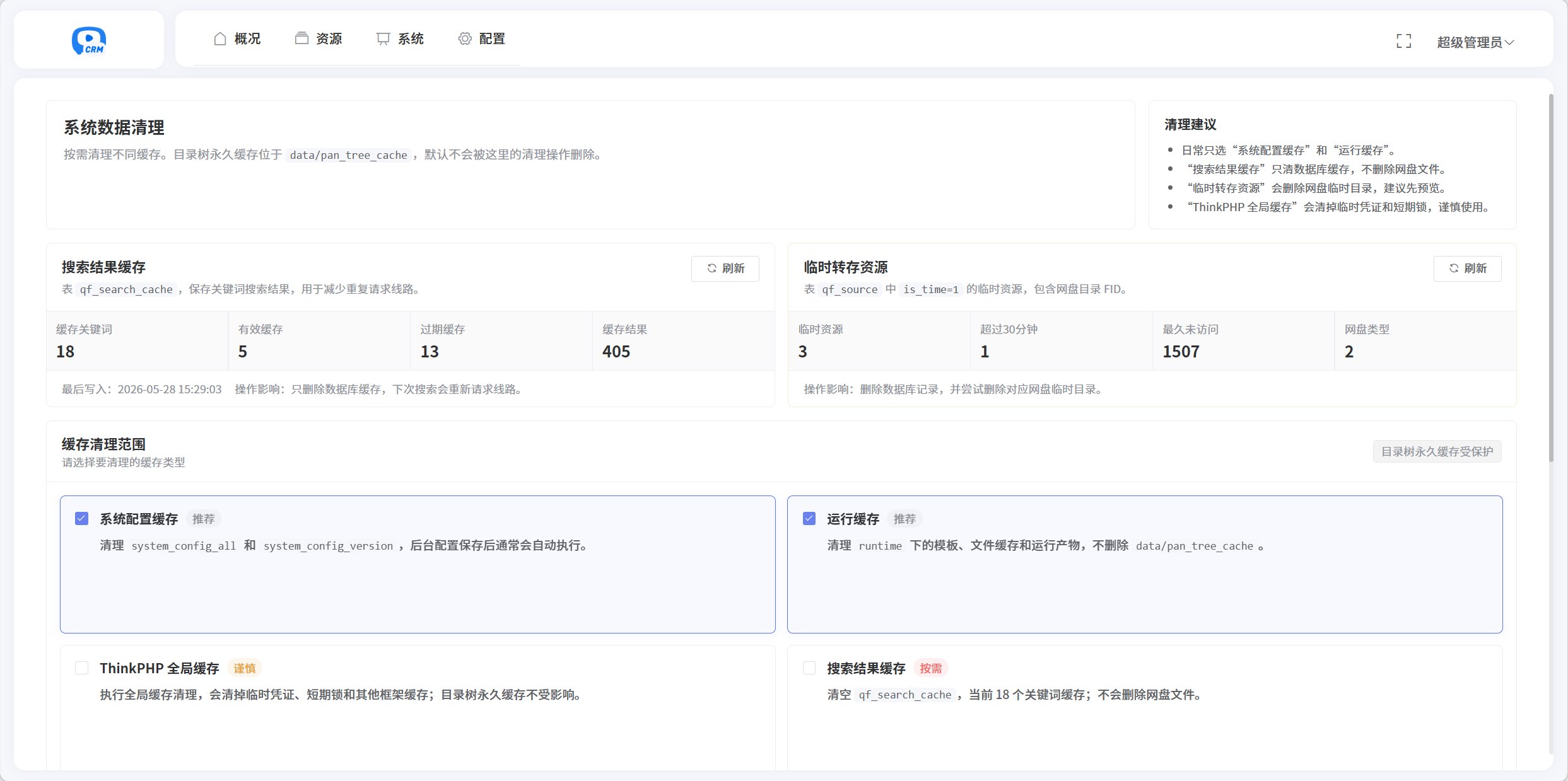Click the 缓存结果 value 405
This screenshot has height=781, width=1568.
pyautogui.click(x=616, y=352)
